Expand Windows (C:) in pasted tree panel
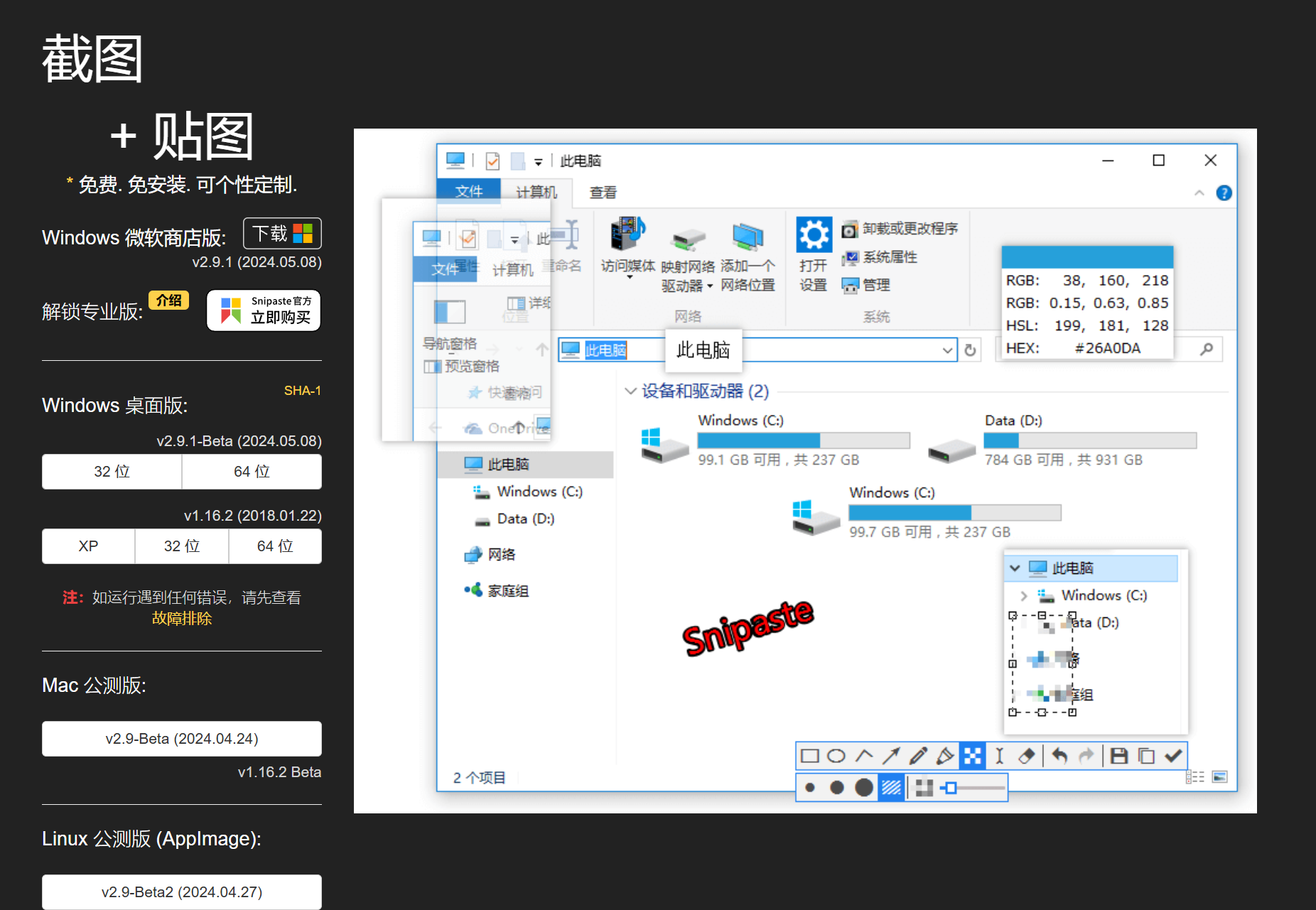 1023,595
